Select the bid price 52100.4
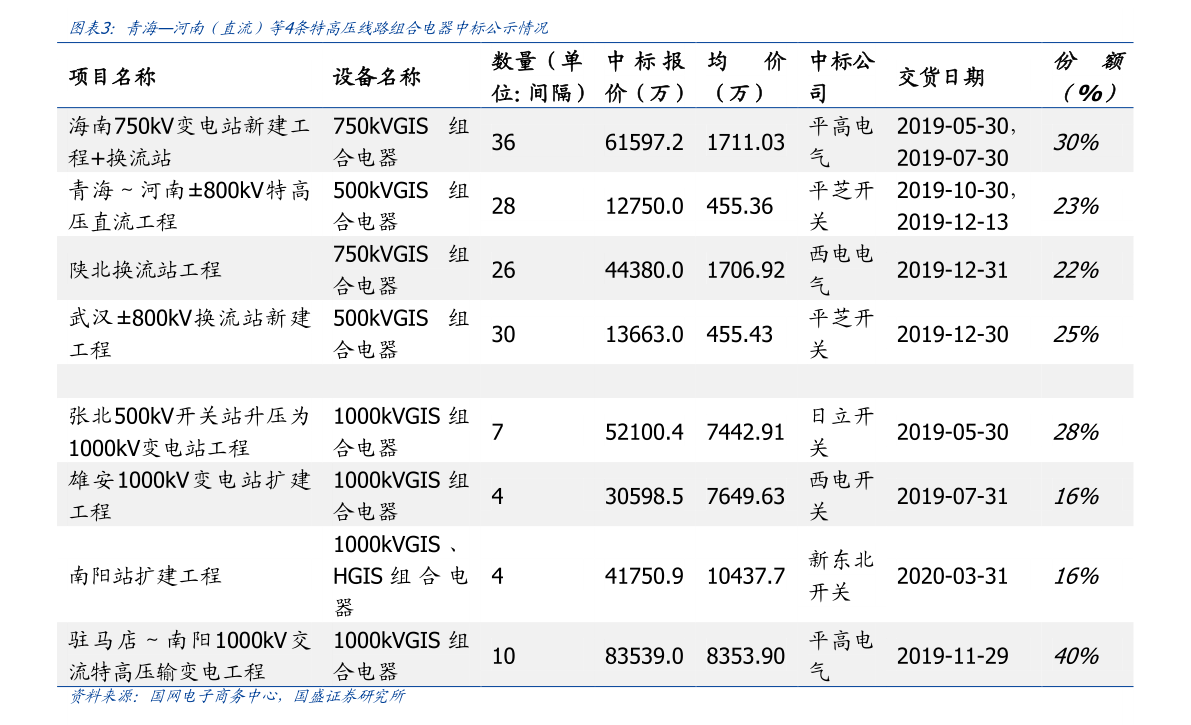The height and width of the screenshot is (725, 1191). pyautogui.click(x=644, y=432)
